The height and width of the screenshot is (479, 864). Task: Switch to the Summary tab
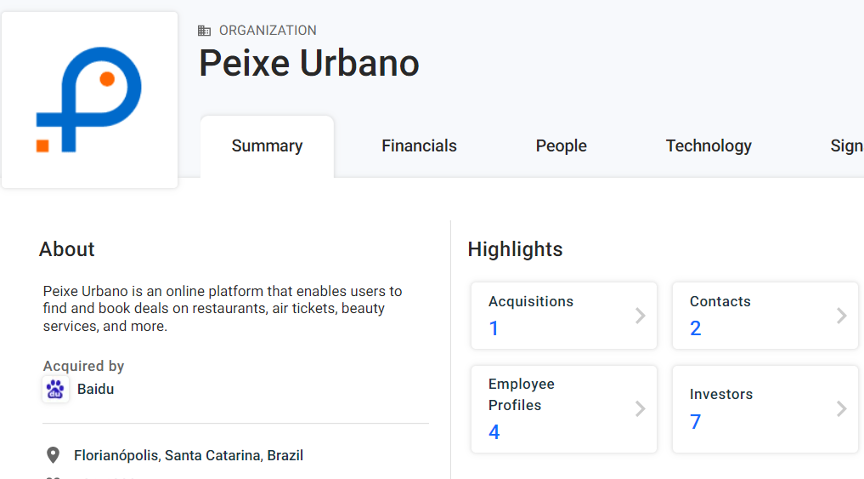267,146
